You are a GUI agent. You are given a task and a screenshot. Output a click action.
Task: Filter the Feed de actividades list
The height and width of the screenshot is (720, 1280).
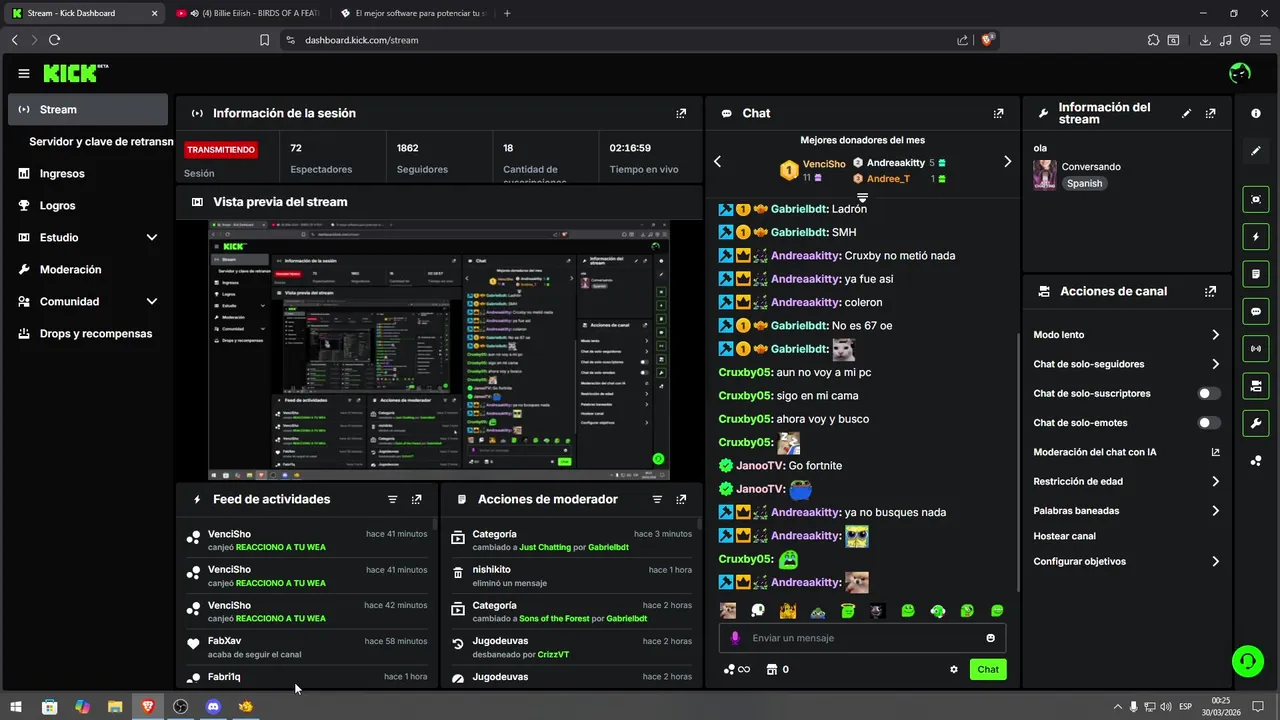(392, 500)
